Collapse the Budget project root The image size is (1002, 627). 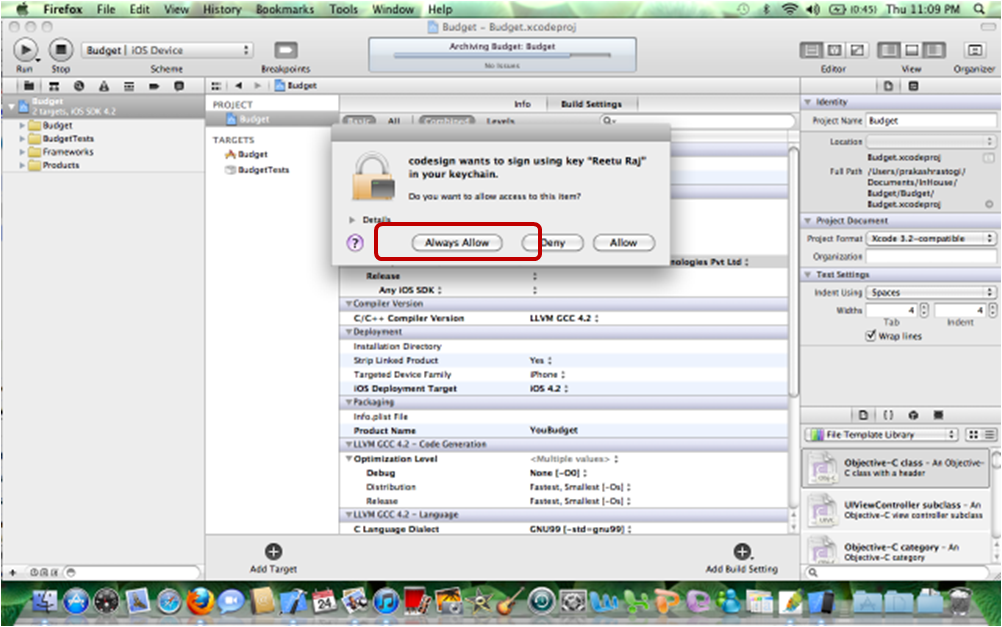[11, 106]
